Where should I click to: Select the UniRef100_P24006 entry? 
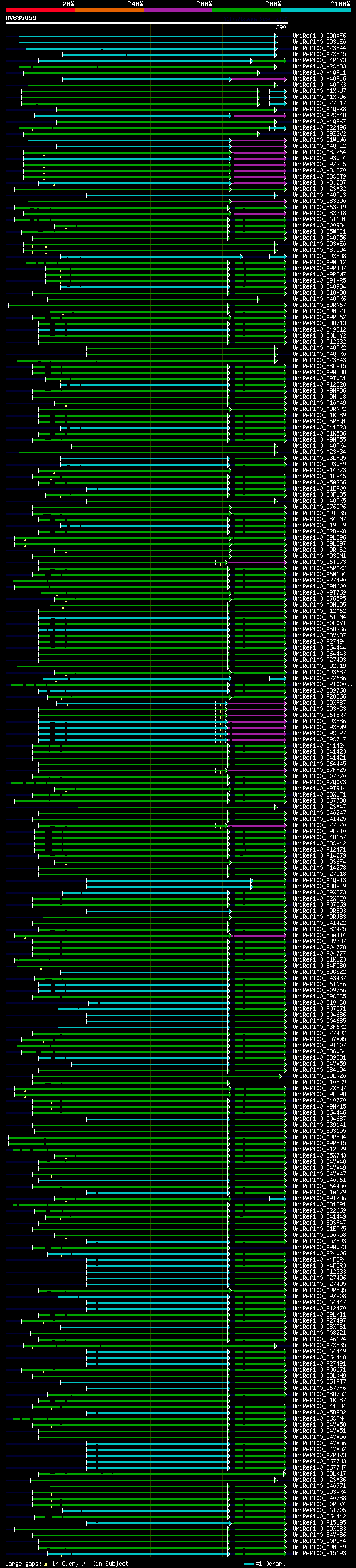click(319, 1253)
